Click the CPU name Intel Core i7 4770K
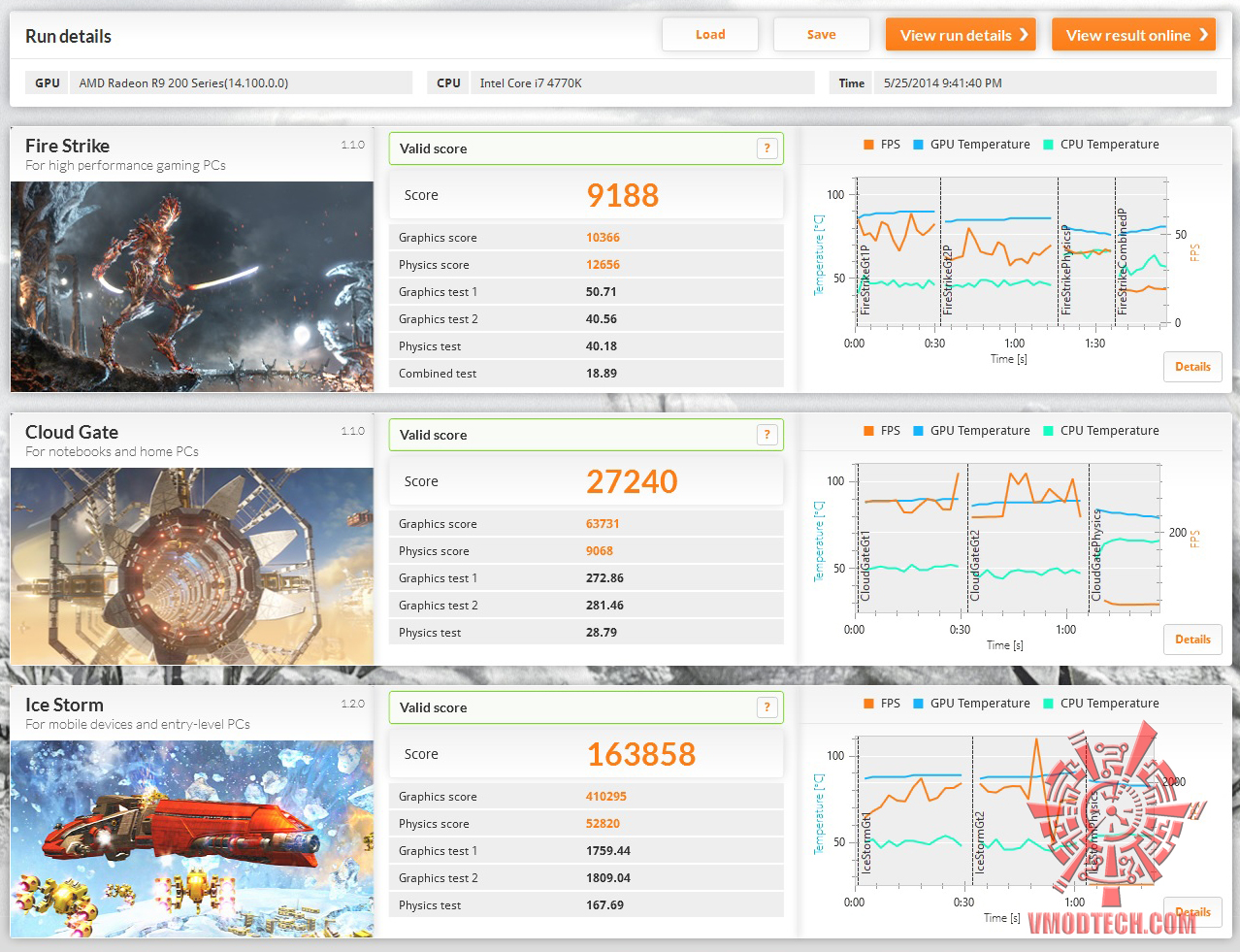Image resolution: width=1240 pixels, height=952 pixels. 531,83
